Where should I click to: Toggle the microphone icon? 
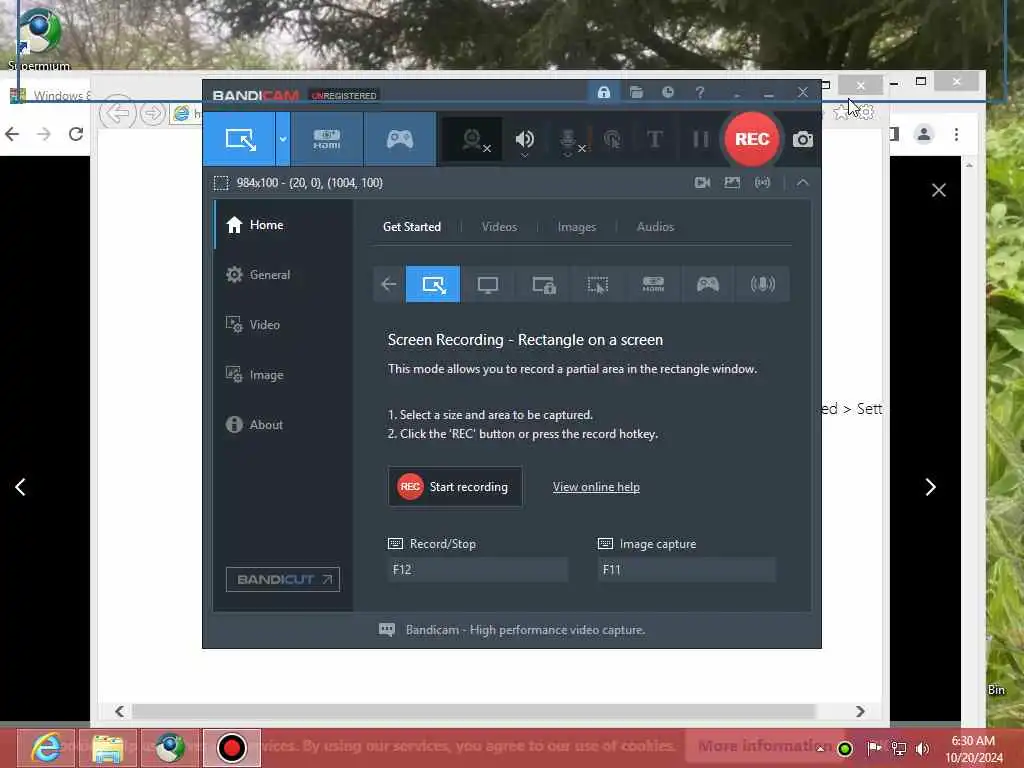567,138
